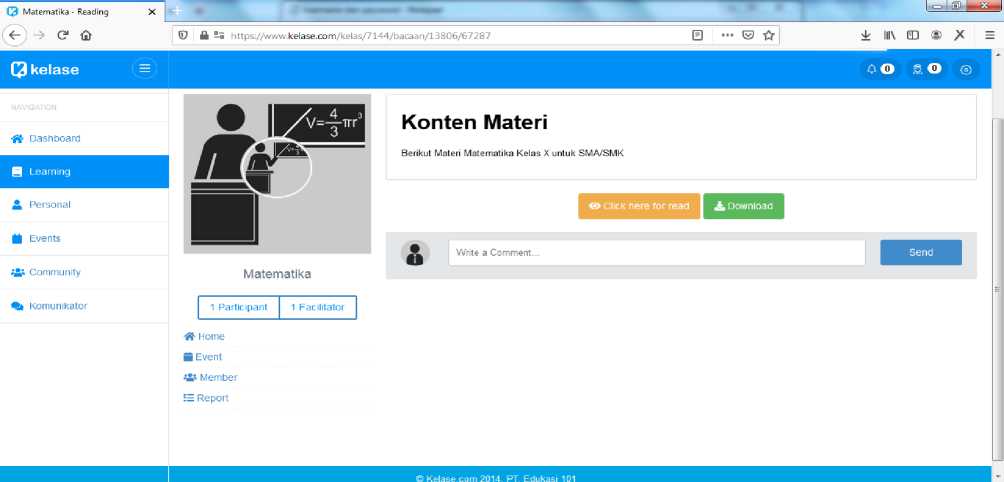Open the browser library icon
Screen dimensions: 1004x482
point(889,36)
